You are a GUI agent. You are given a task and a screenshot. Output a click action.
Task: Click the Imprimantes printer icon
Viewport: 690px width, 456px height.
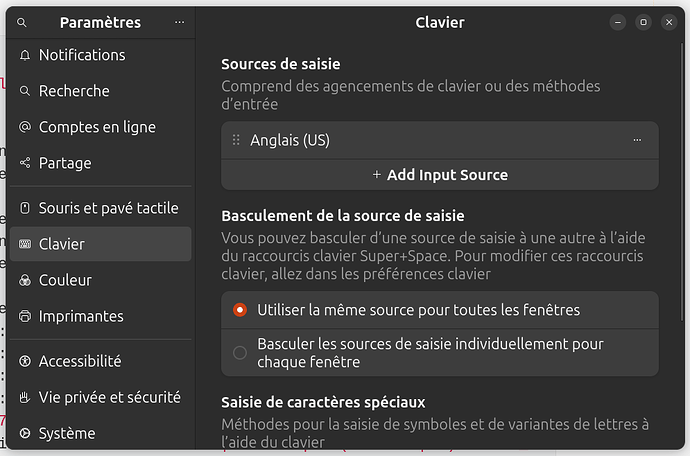pos(25,316)
